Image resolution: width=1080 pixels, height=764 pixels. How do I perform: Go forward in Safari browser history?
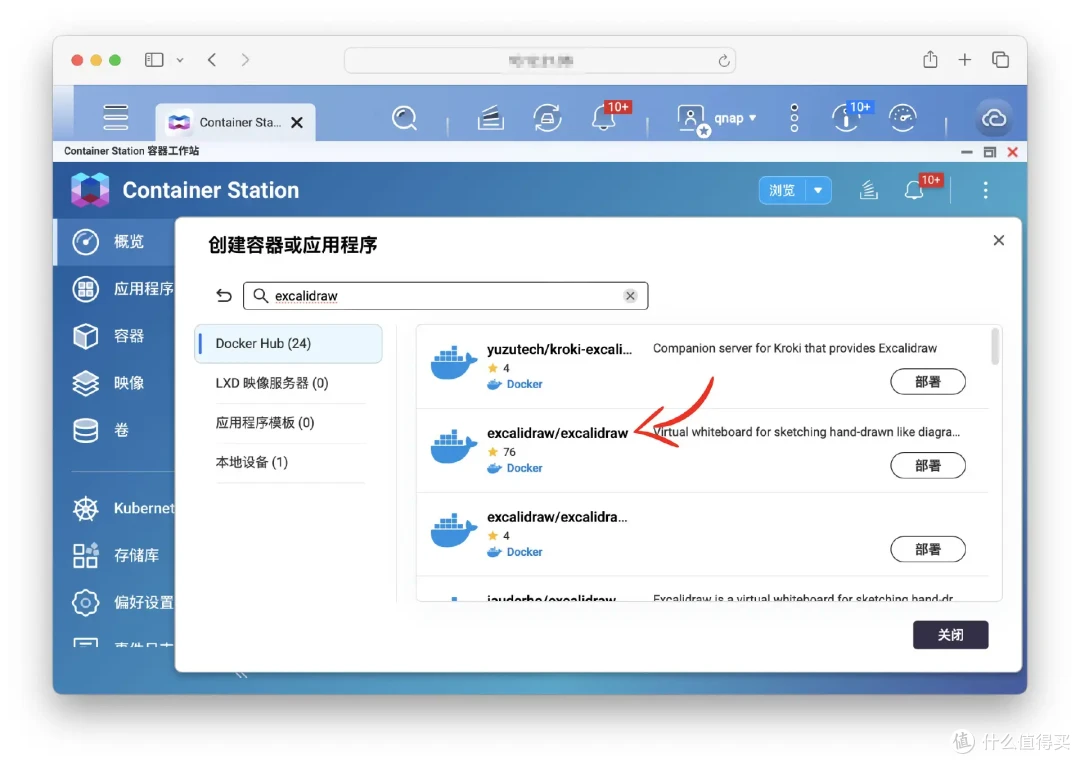click(245, 60)
